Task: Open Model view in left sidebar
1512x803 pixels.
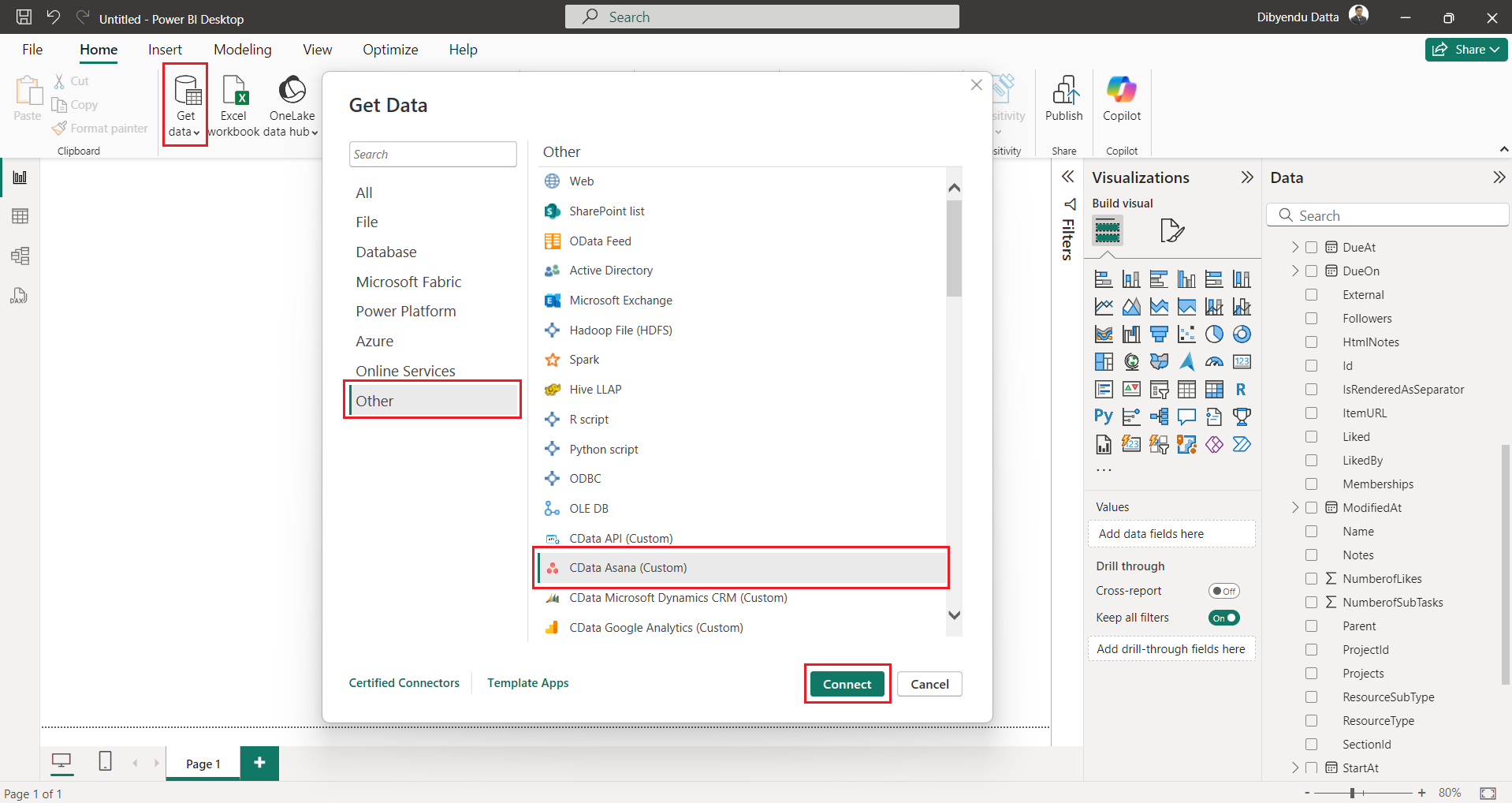Action: (x=20, y=256)
